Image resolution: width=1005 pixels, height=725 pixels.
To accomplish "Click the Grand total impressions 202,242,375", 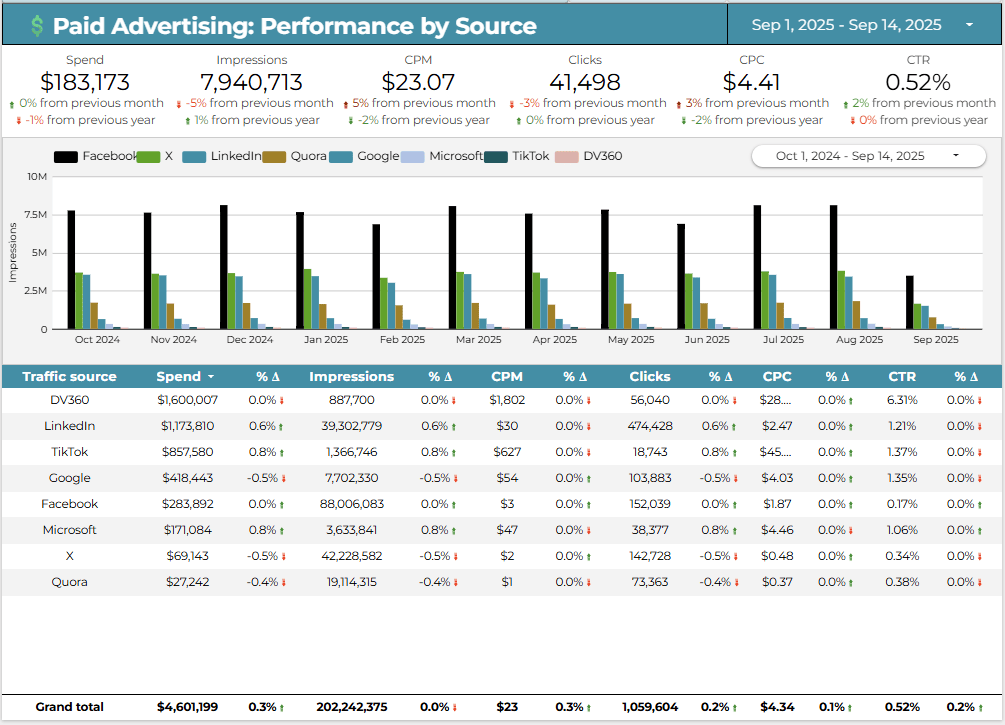I will [351, 707].
